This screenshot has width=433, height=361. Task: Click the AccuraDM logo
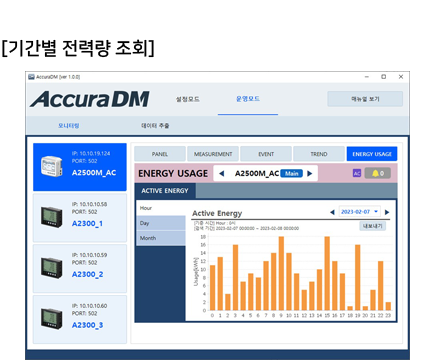(x=90, y=99)
